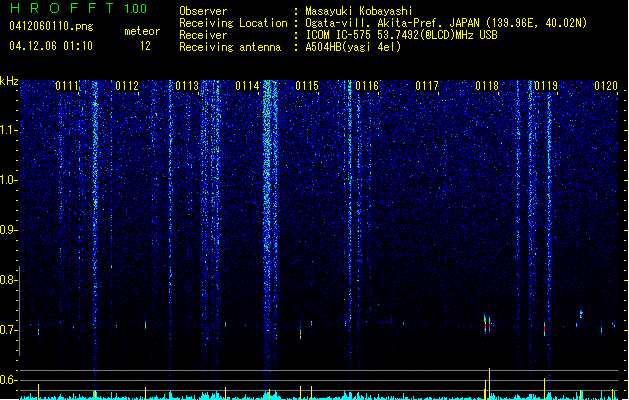Select the Ogata-vill. Akita-Pref. JAPAN location text
629x400 pixels.
446,23
